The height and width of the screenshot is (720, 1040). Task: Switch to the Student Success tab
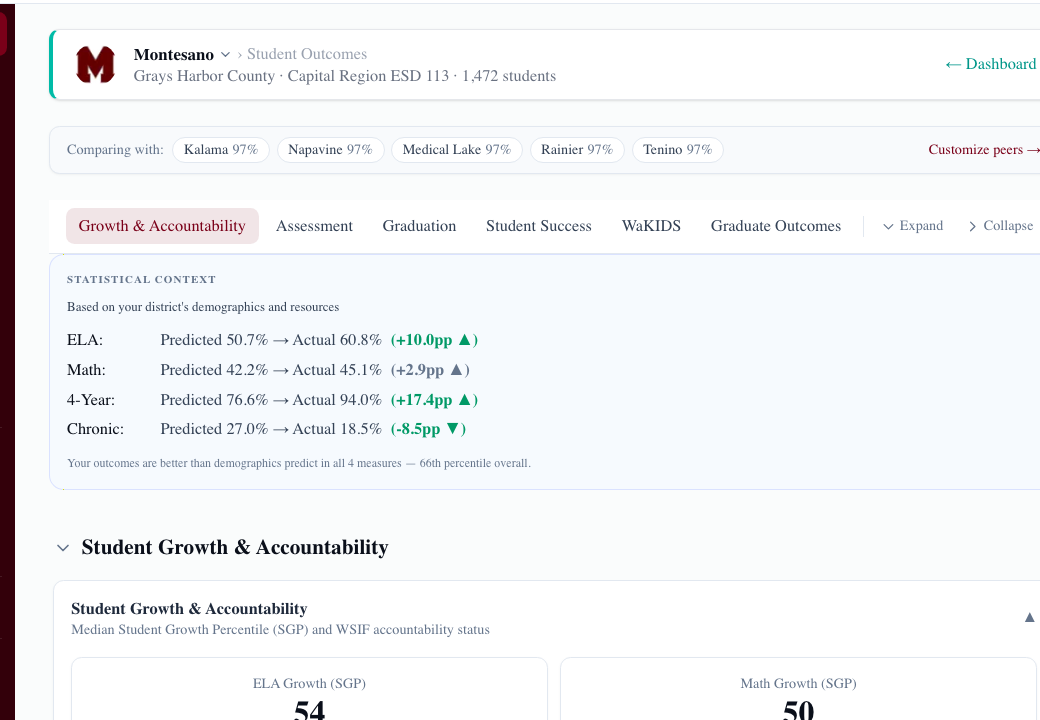tap(539, 226)
